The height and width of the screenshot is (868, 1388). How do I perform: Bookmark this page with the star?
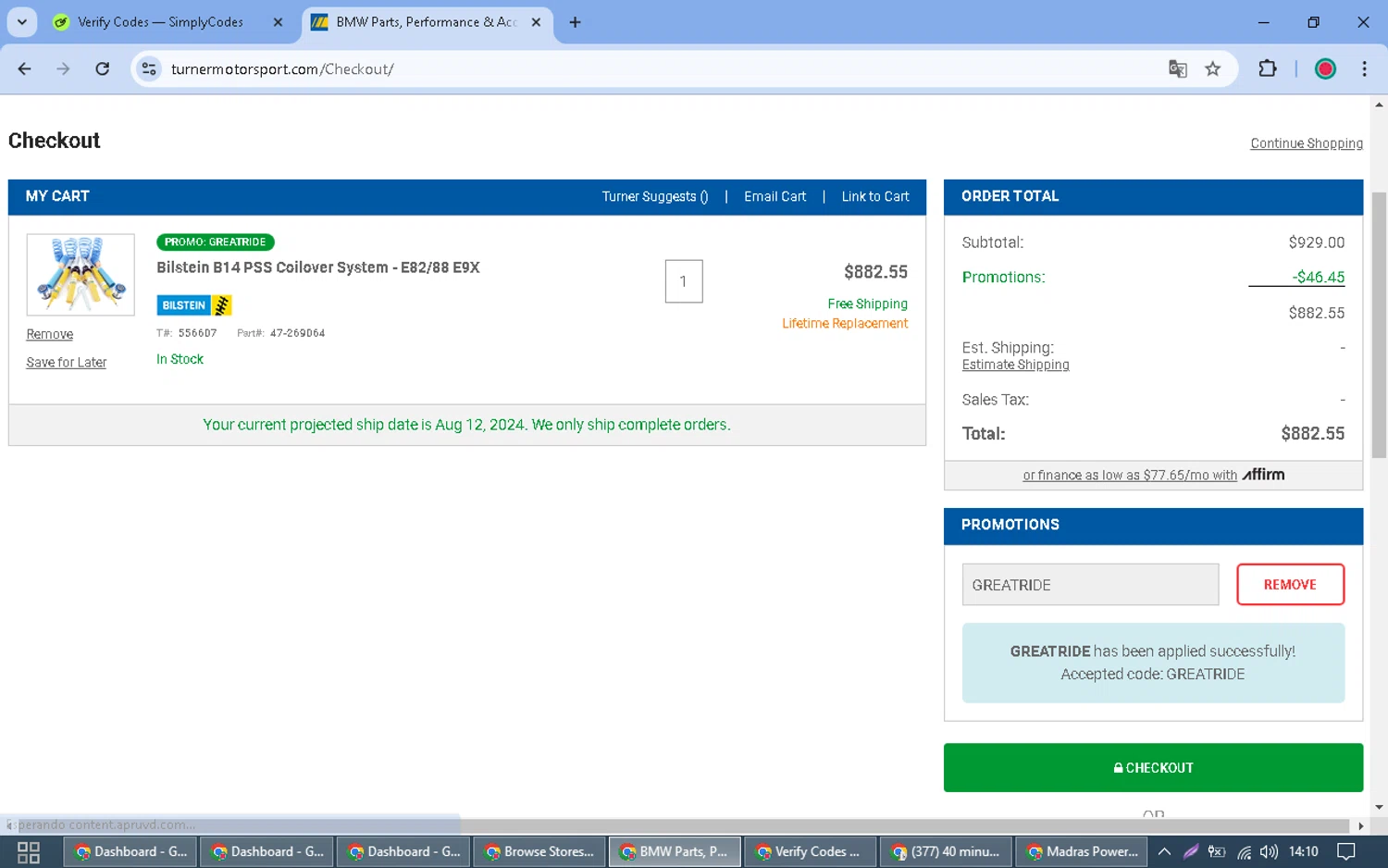coord(1212,68)
